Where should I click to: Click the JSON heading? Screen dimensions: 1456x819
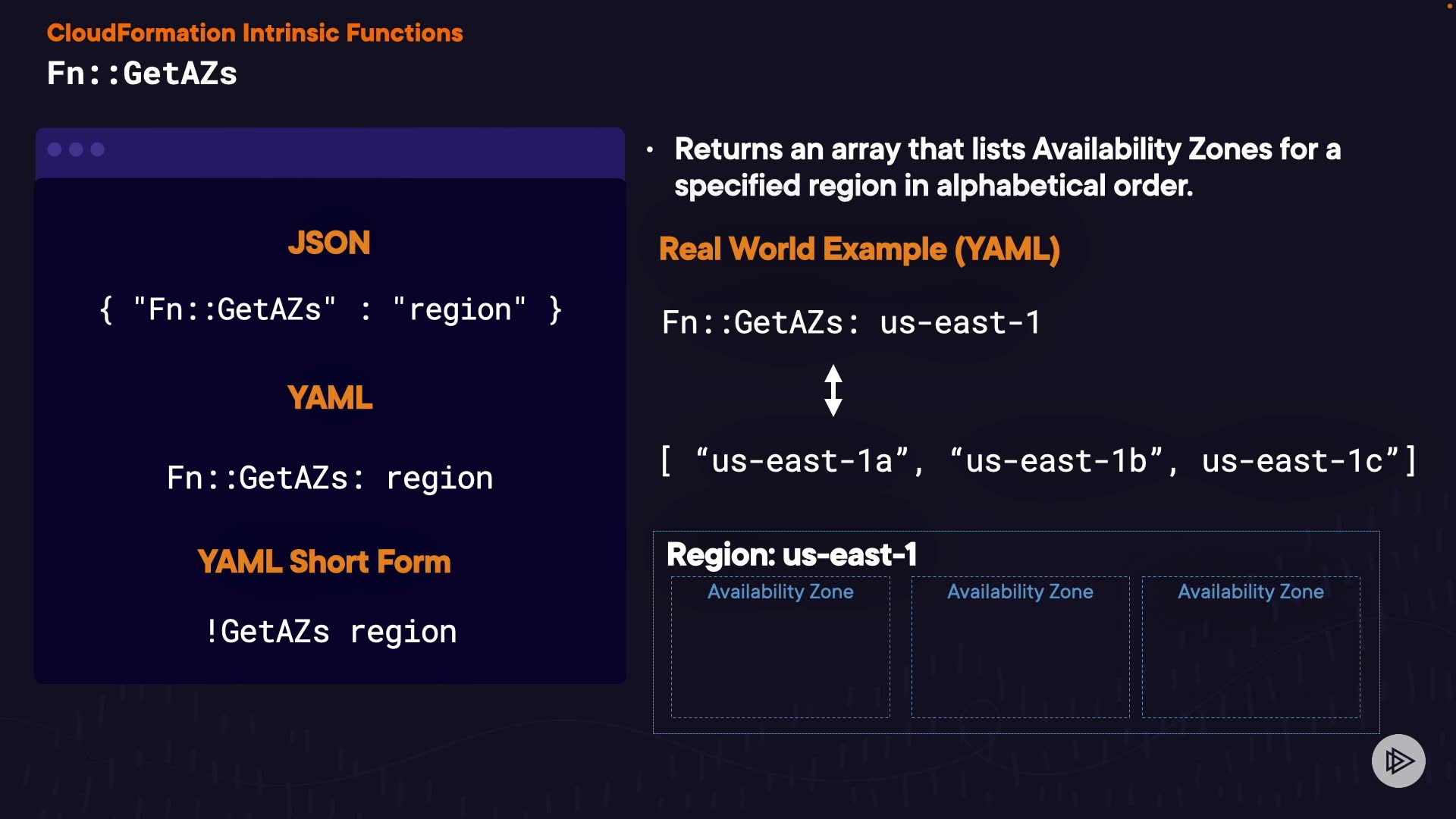[329, 243]
